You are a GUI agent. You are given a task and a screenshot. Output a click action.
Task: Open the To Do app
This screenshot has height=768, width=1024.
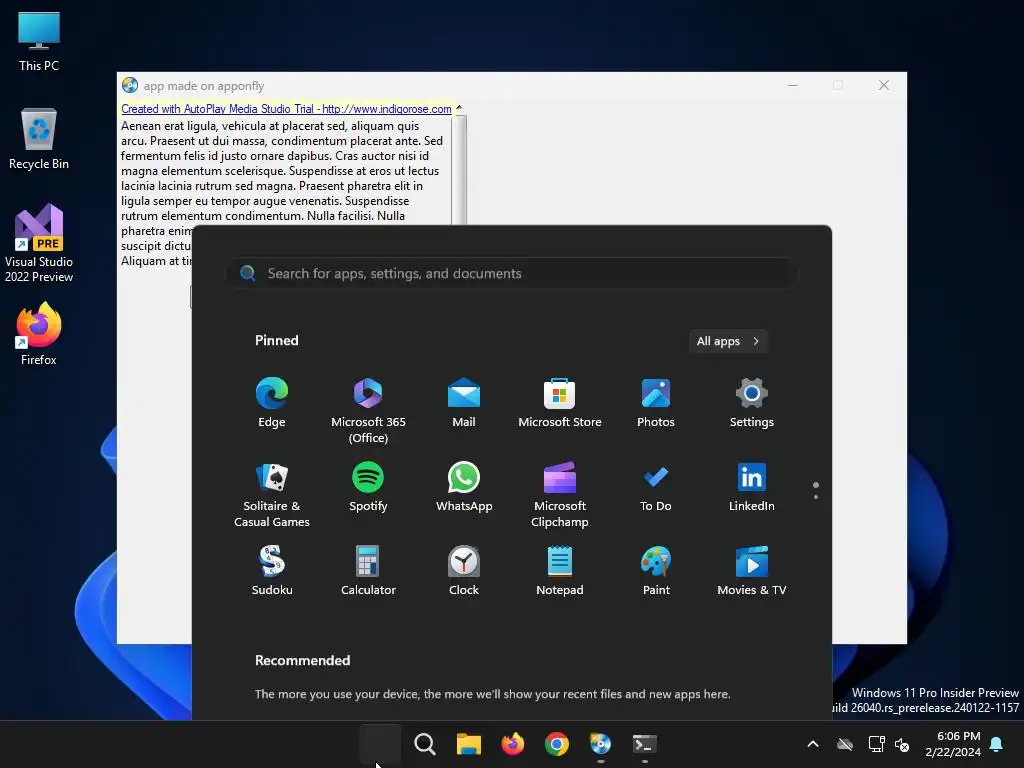pyautogui.click(x=656, y=487)
